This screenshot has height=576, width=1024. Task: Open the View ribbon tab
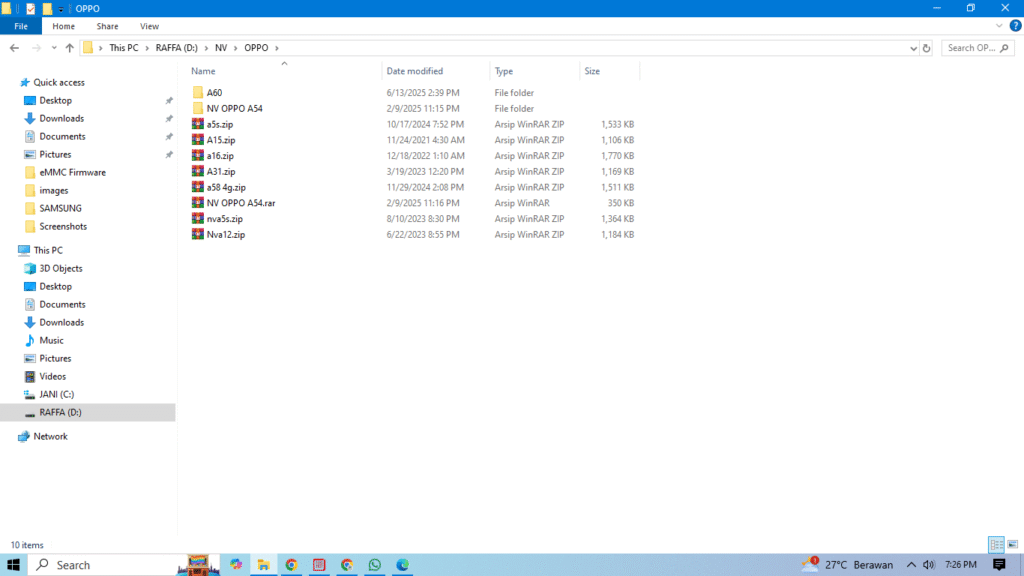(149, 26)
